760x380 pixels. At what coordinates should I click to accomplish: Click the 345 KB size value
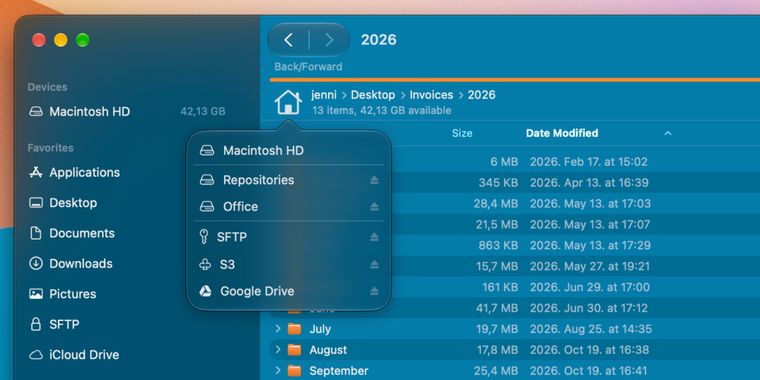[498, 183]
